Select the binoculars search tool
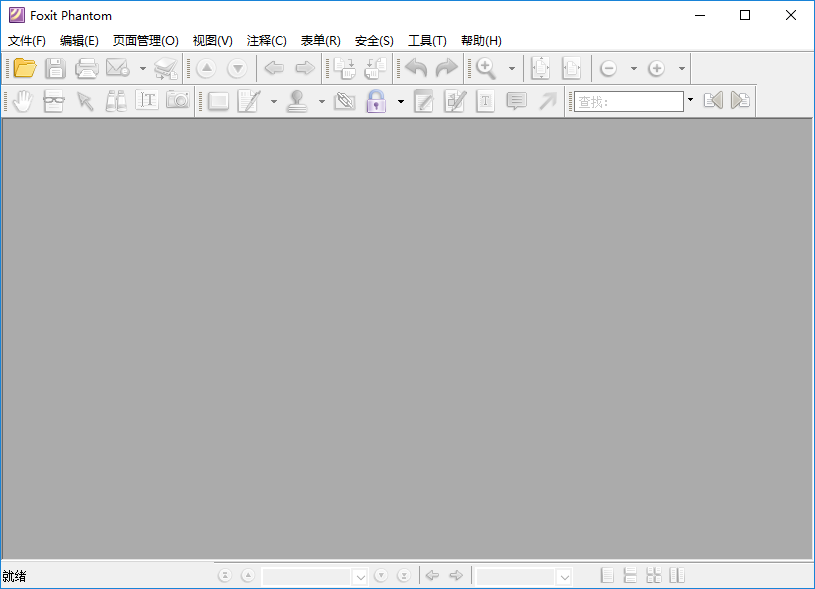815x589 pixels. (117, 100)
